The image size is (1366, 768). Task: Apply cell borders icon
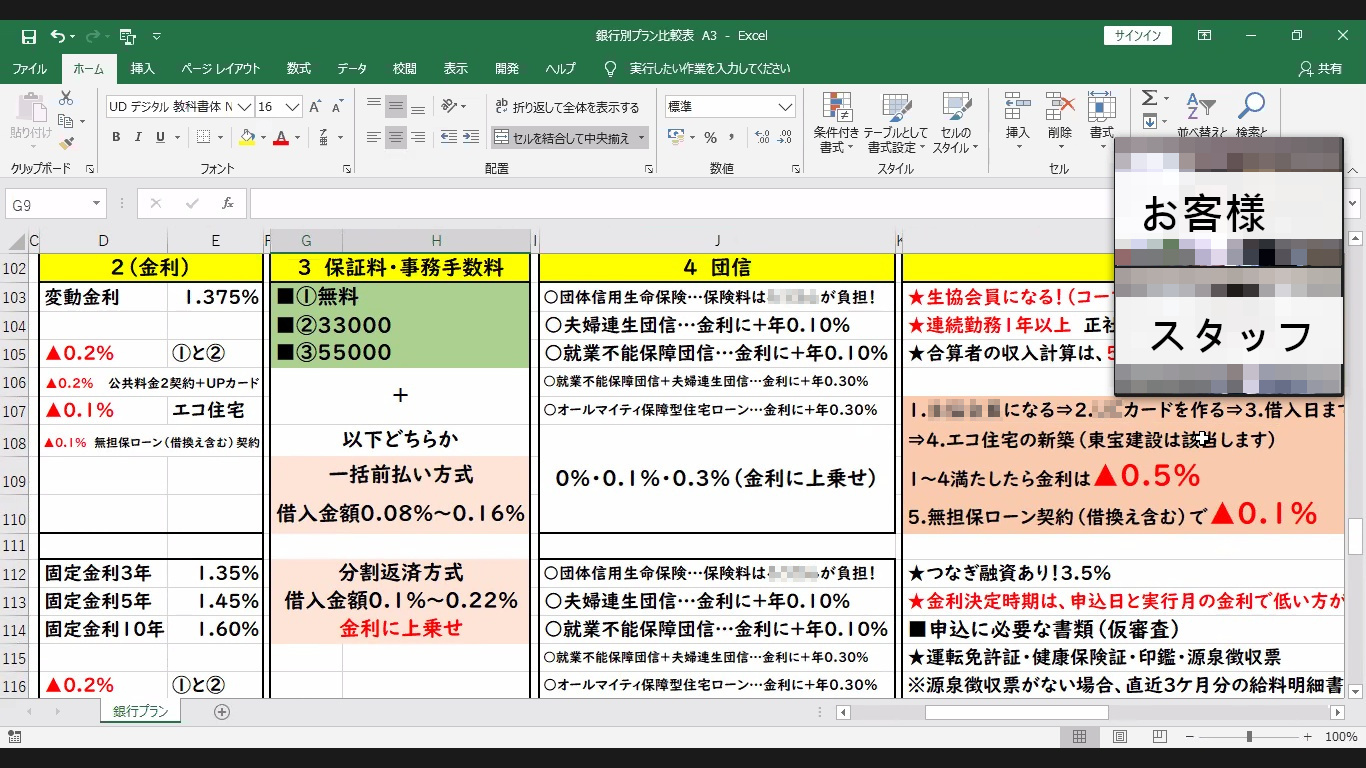(x=204, y=137)
